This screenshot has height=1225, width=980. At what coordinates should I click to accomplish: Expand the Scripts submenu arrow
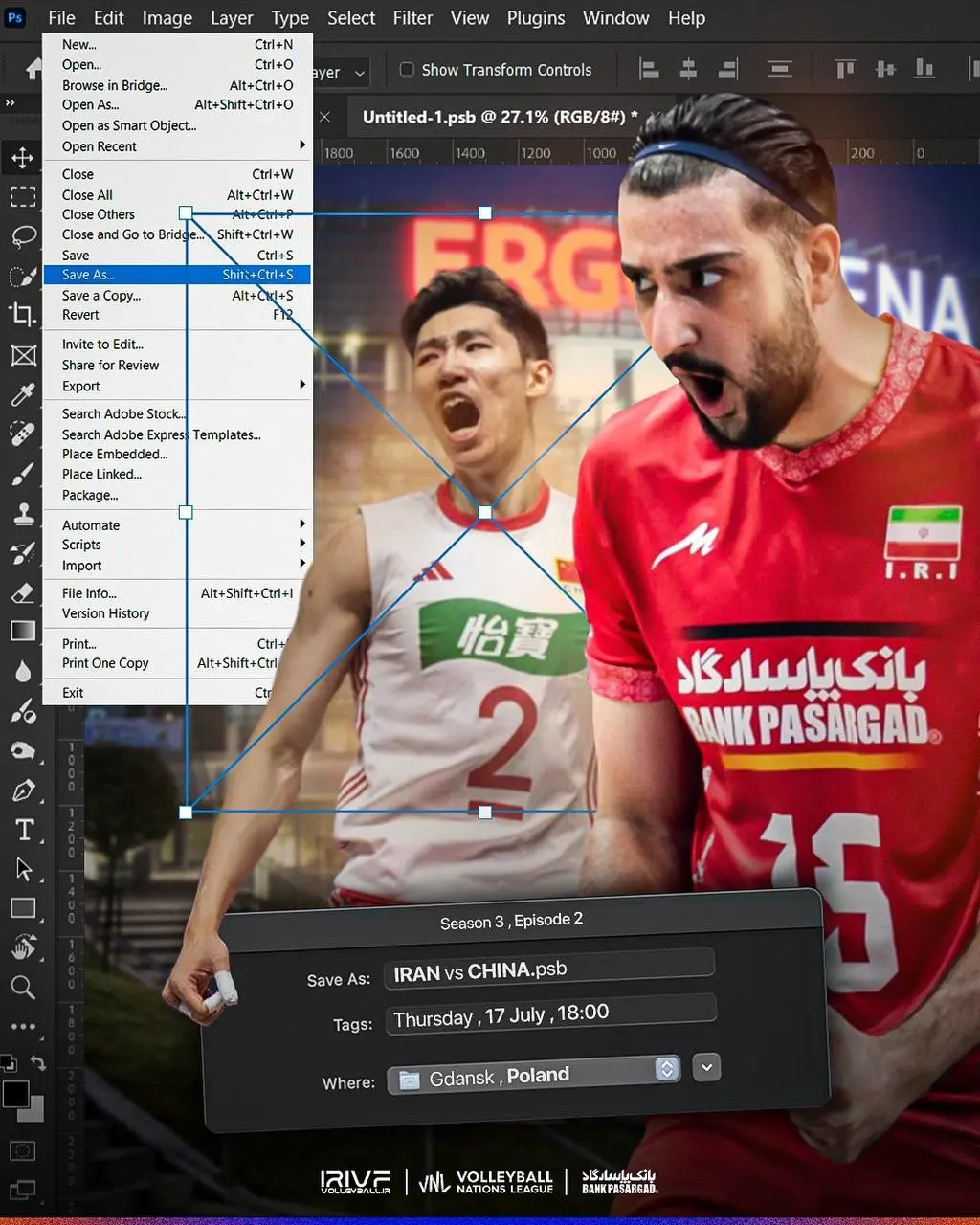pos(302,544)
